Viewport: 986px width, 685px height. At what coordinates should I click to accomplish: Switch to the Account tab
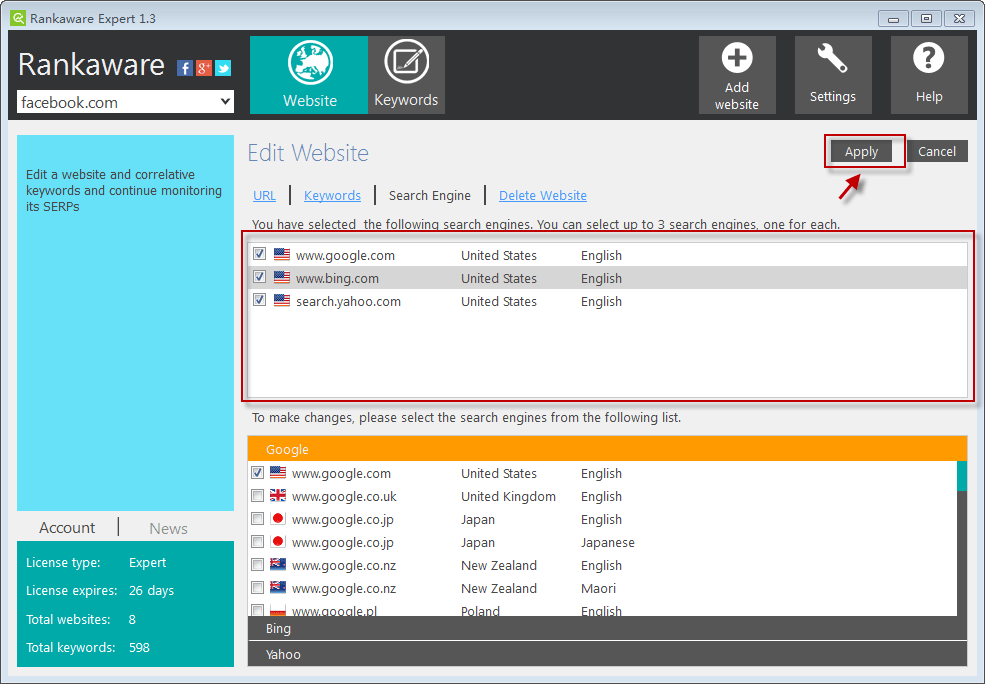(x=67, y=528)
